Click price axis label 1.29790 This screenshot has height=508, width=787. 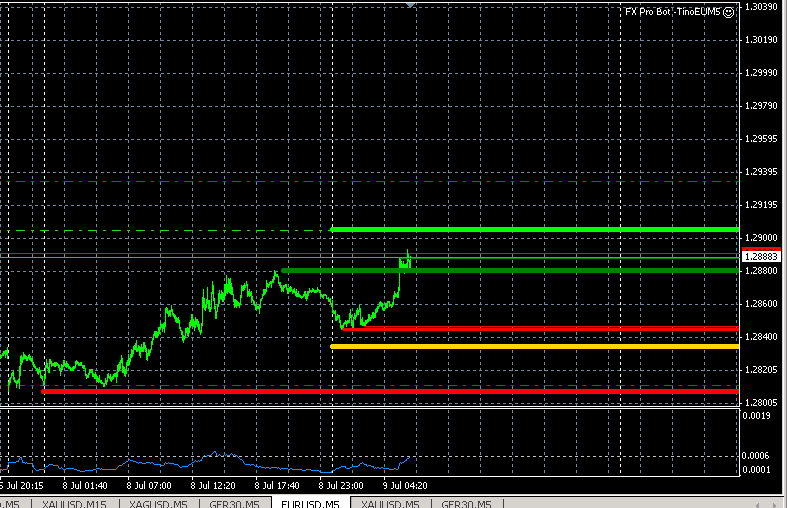[x=761, y=106]
